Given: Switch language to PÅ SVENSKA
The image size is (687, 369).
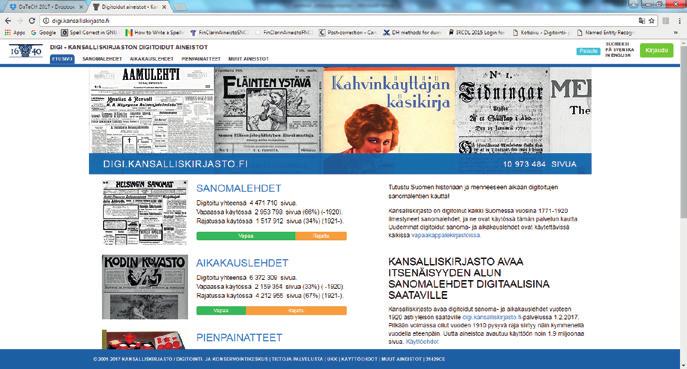Looking at the screenshot, I should (x=620, y=50).
